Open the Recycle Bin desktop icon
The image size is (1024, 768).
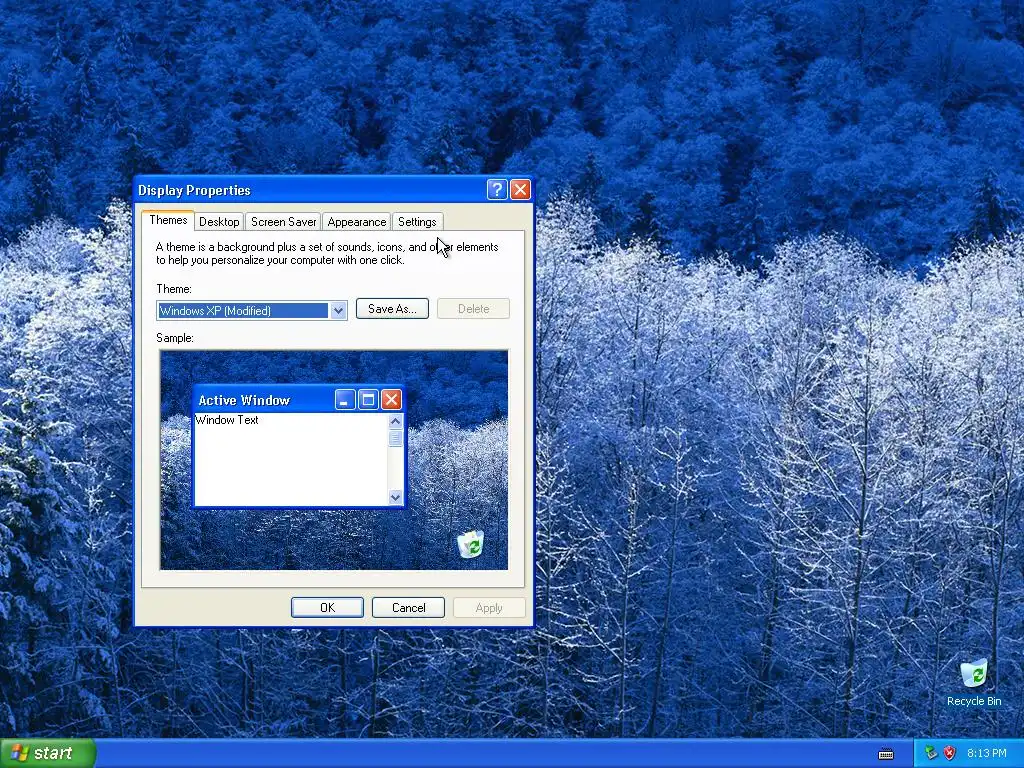[x=974, y=682]
